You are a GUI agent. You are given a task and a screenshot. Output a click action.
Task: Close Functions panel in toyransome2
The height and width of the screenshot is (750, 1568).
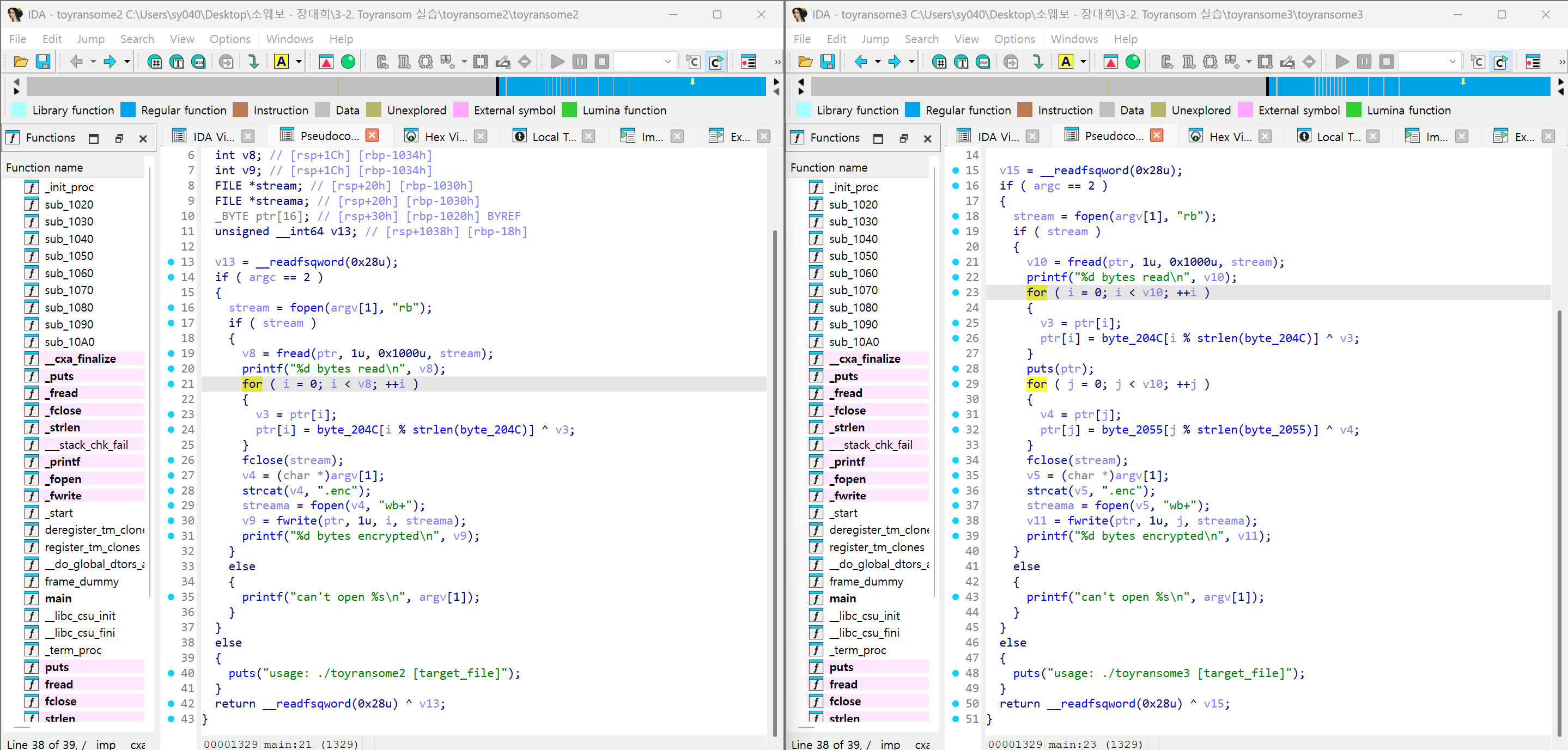(143, 138)
